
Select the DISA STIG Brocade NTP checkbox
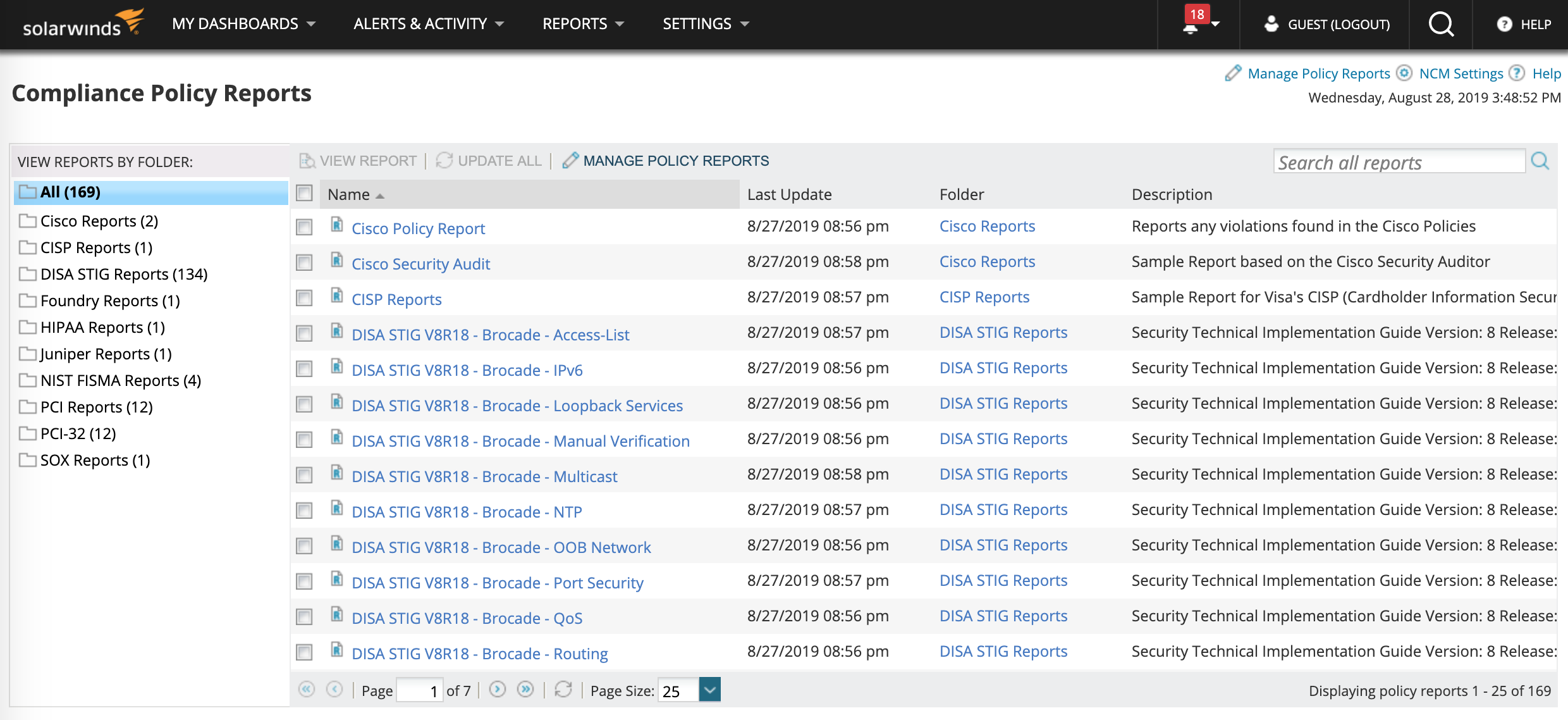tap(305, 511)
